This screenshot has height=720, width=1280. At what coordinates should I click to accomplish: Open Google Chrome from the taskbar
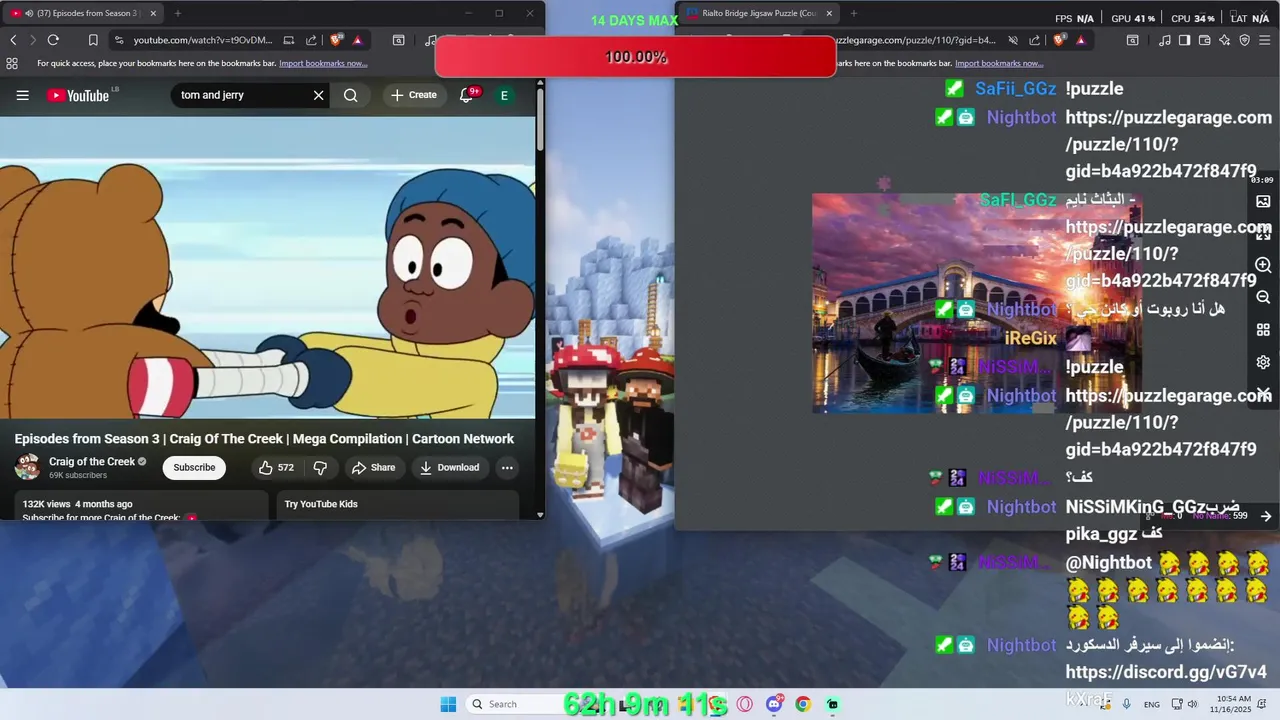click(x=803, y=704)
